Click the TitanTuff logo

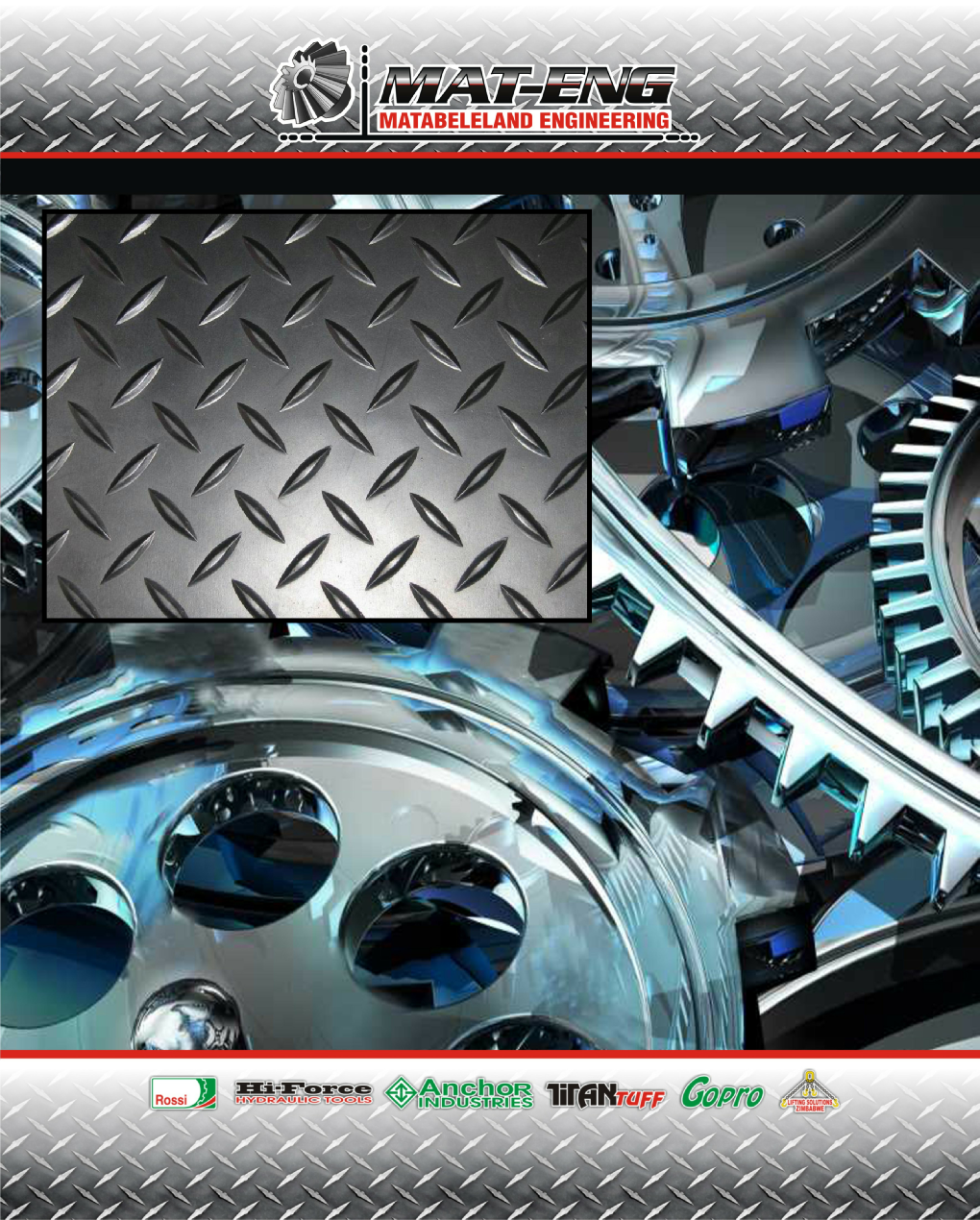(x=606, y=1094)
